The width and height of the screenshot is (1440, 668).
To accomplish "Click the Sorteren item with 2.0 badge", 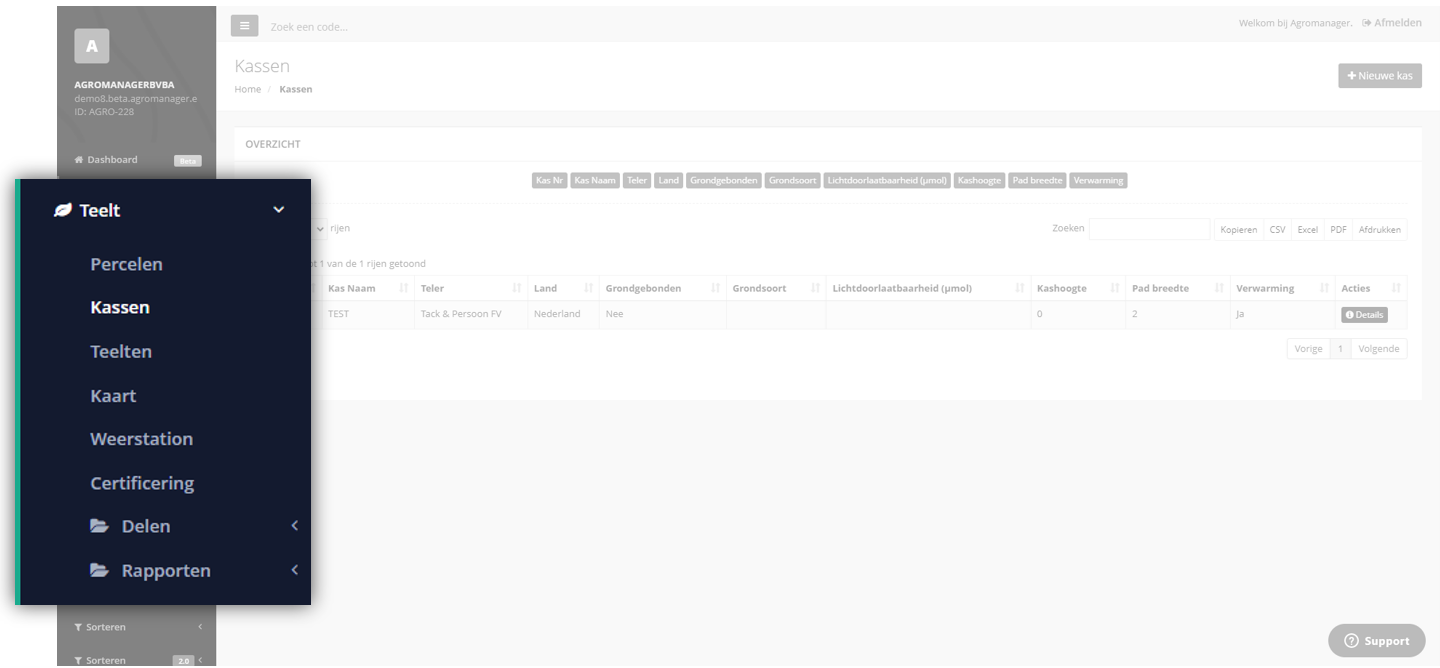I will (137, 660).
